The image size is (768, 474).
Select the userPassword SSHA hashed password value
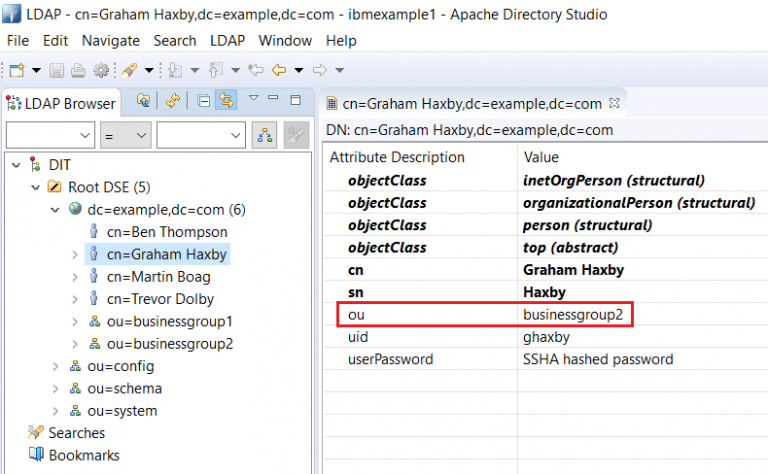coord(598,359)
